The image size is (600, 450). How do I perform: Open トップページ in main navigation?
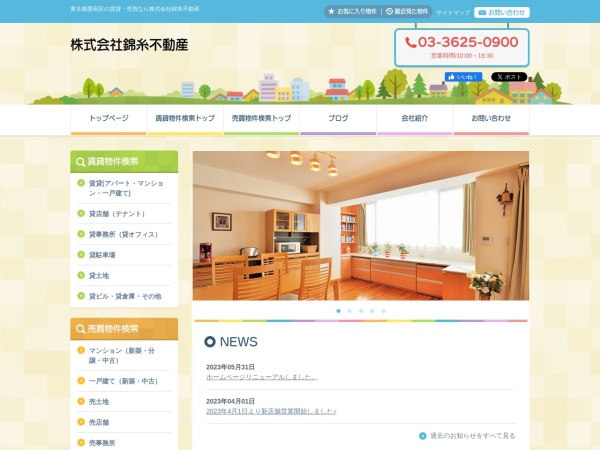click(109, 118)
